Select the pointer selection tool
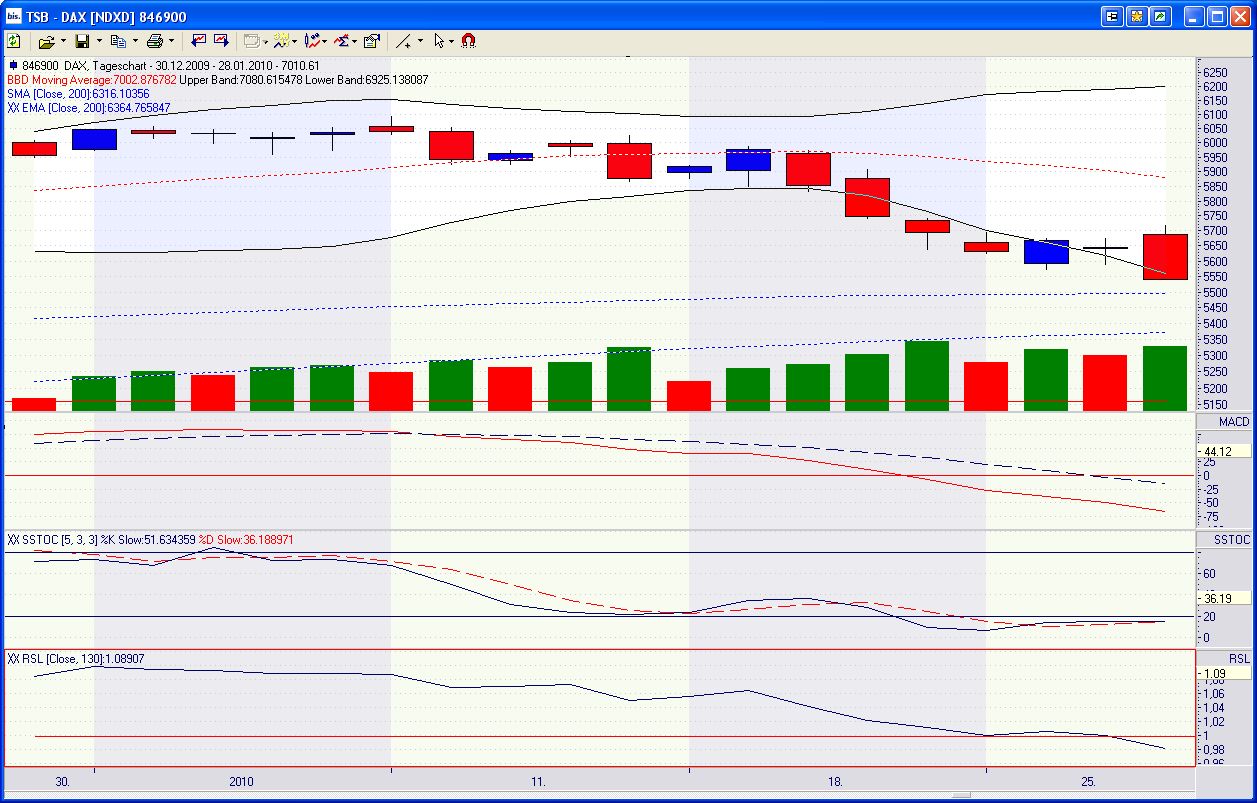The image size is (1257, 803). tap(437, 40)
